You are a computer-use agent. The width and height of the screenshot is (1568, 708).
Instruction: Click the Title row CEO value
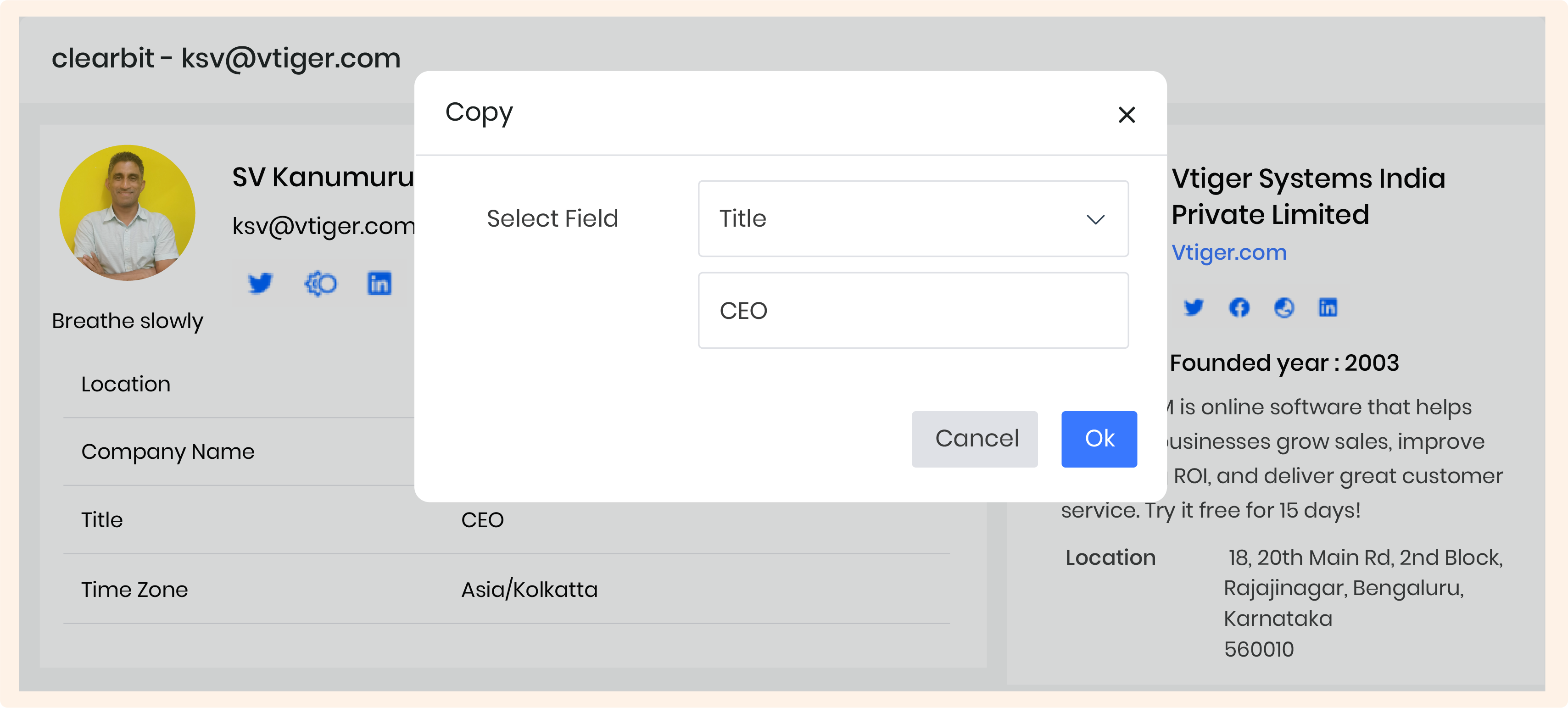[482, 520]
